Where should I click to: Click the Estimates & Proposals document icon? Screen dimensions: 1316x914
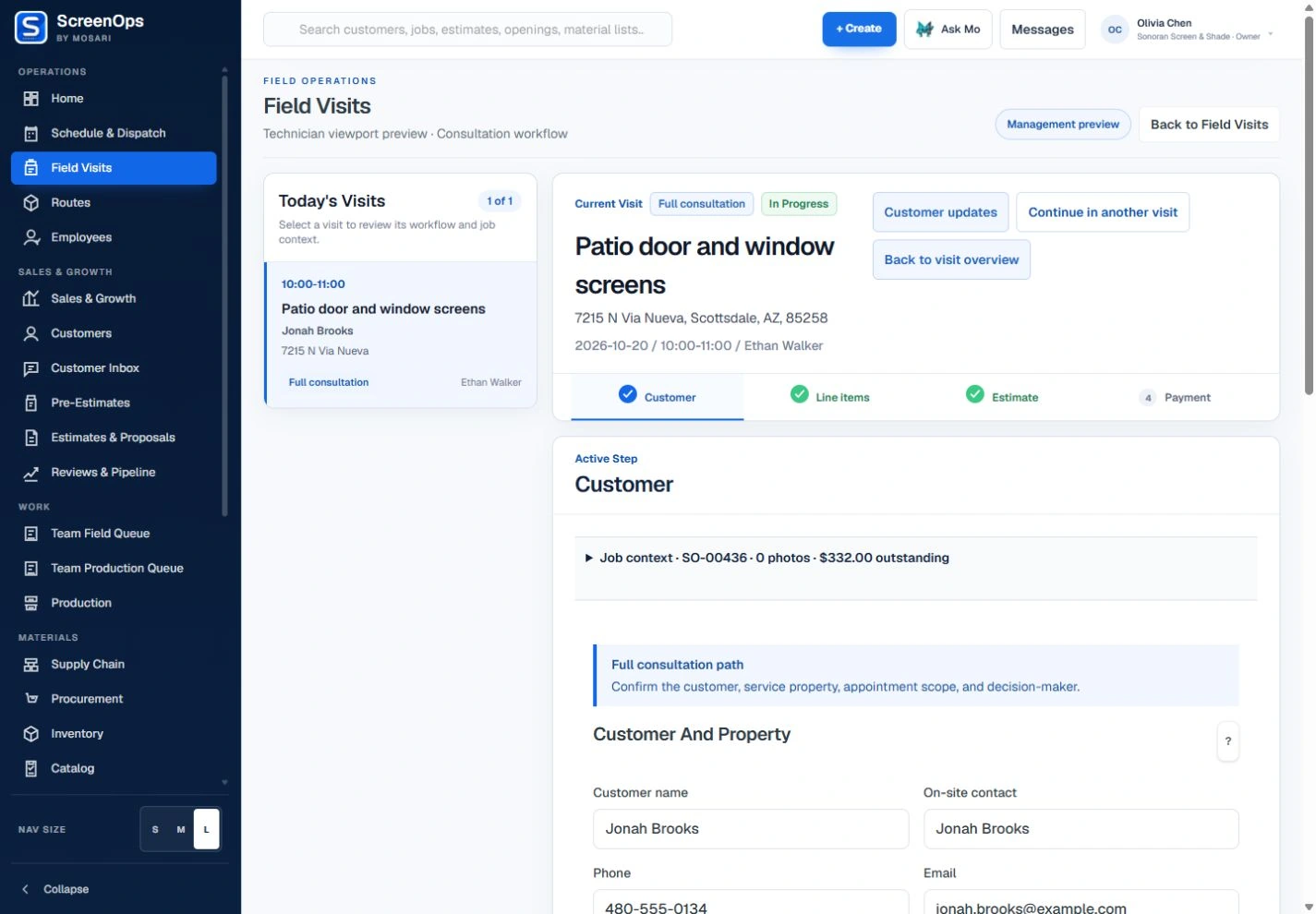coord(31,438)
